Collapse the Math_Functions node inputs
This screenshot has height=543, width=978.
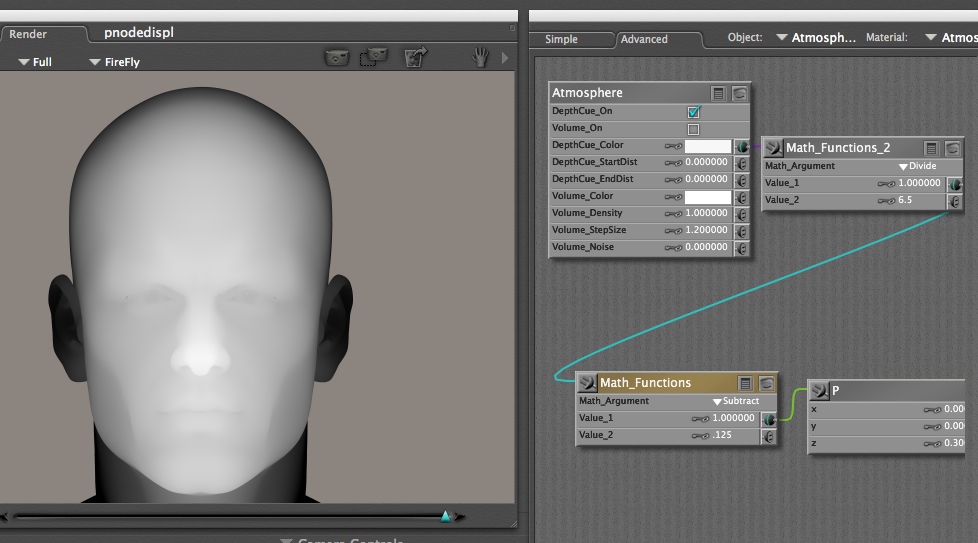(x=745, y=383)
